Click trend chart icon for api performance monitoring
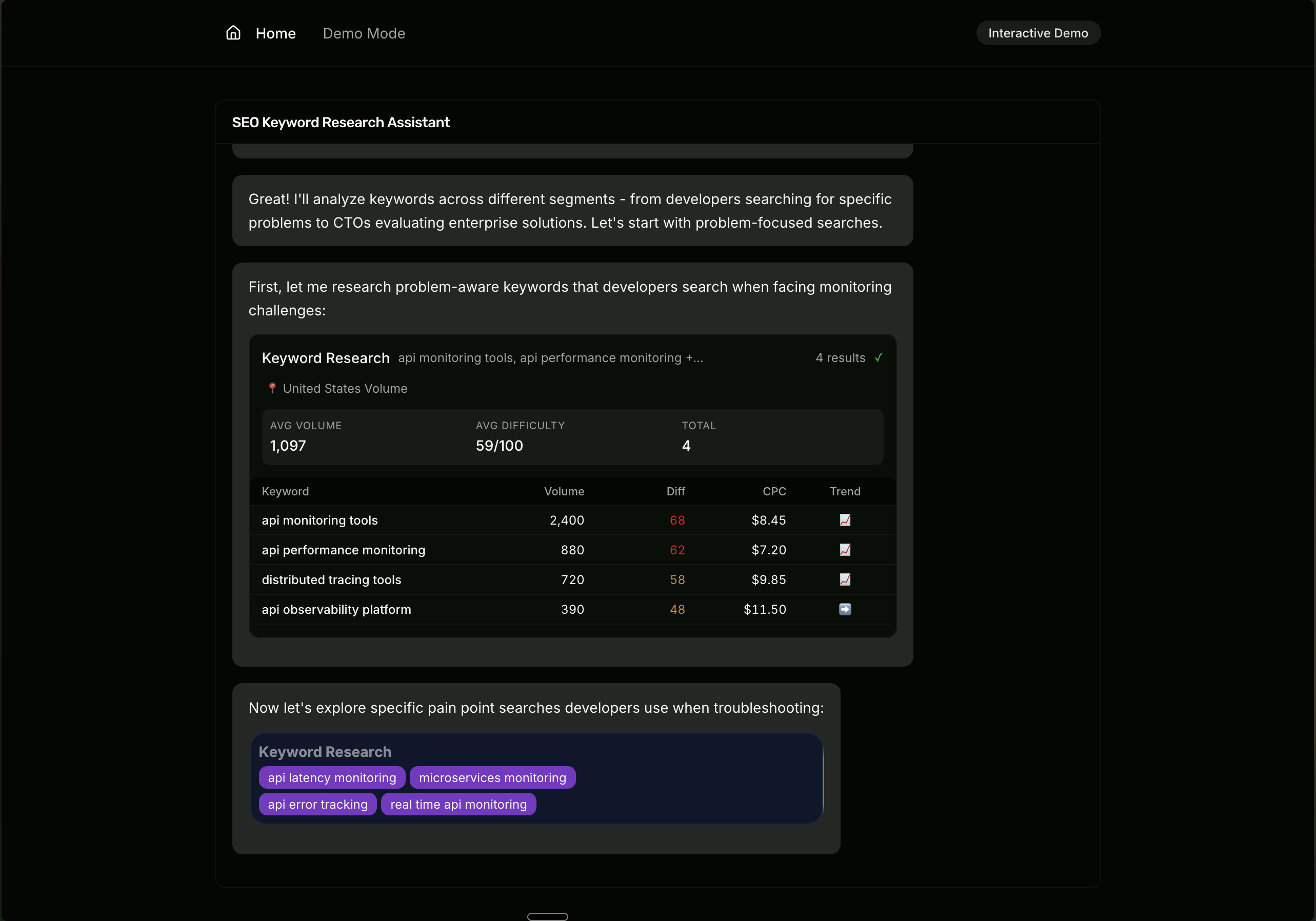This screenshot has width=1316, height=921. 845,550
